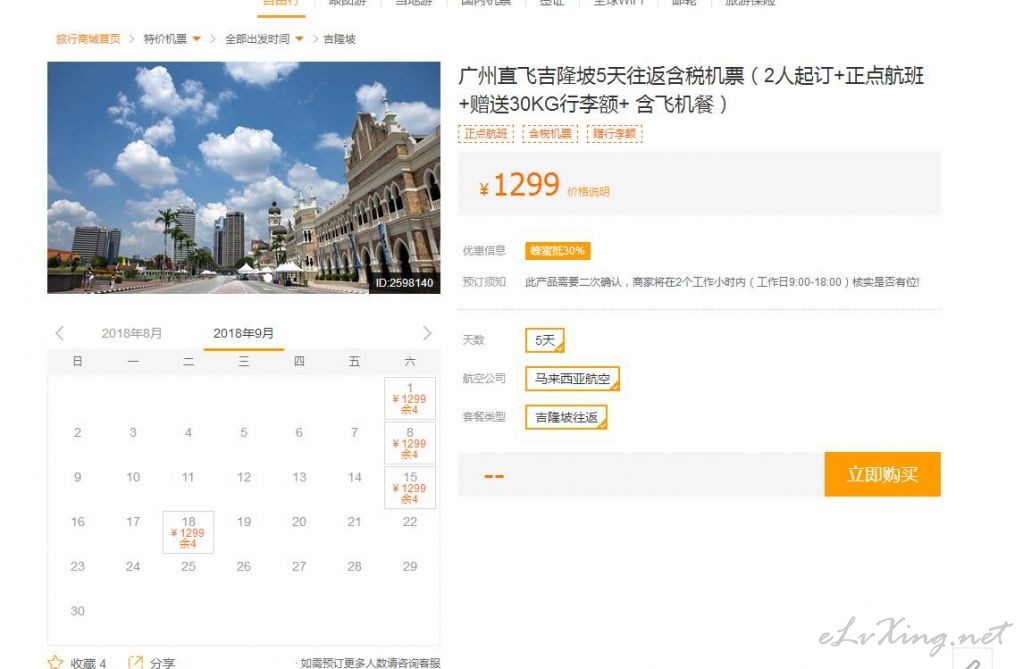Open the Kuala Lumpur product photo

(x=243, y=178)
